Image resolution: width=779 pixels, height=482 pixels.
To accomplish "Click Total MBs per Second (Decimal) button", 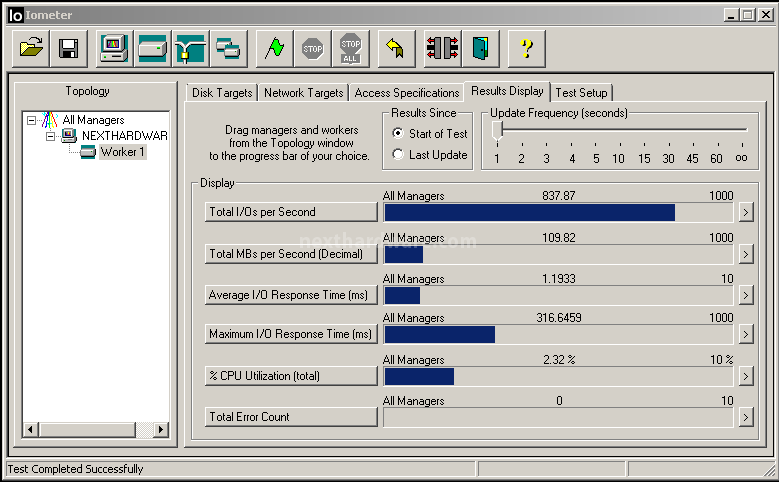I will click(291, 254).
